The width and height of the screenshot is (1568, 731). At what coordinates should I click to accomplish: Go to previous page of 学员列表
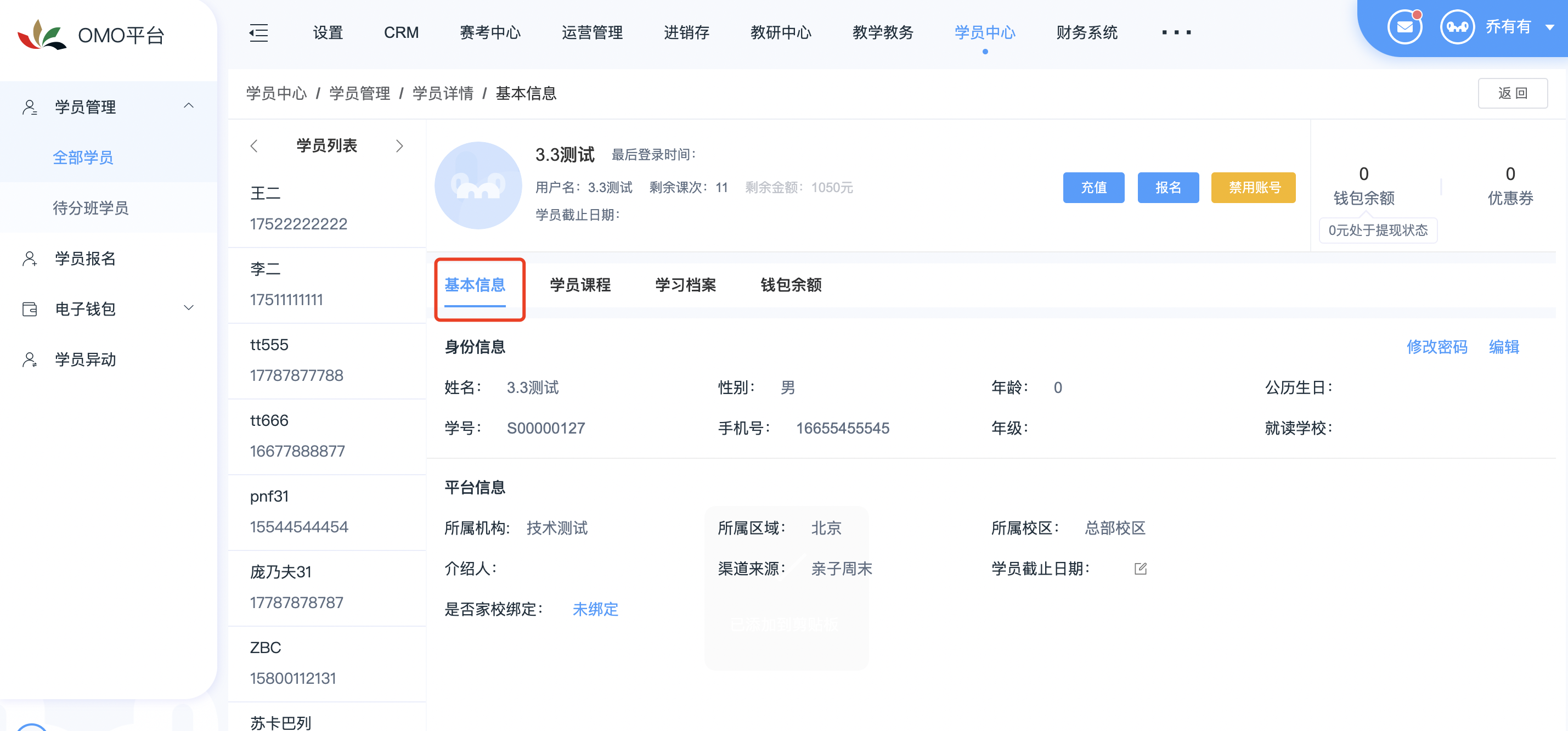click(x=255, y=146)
